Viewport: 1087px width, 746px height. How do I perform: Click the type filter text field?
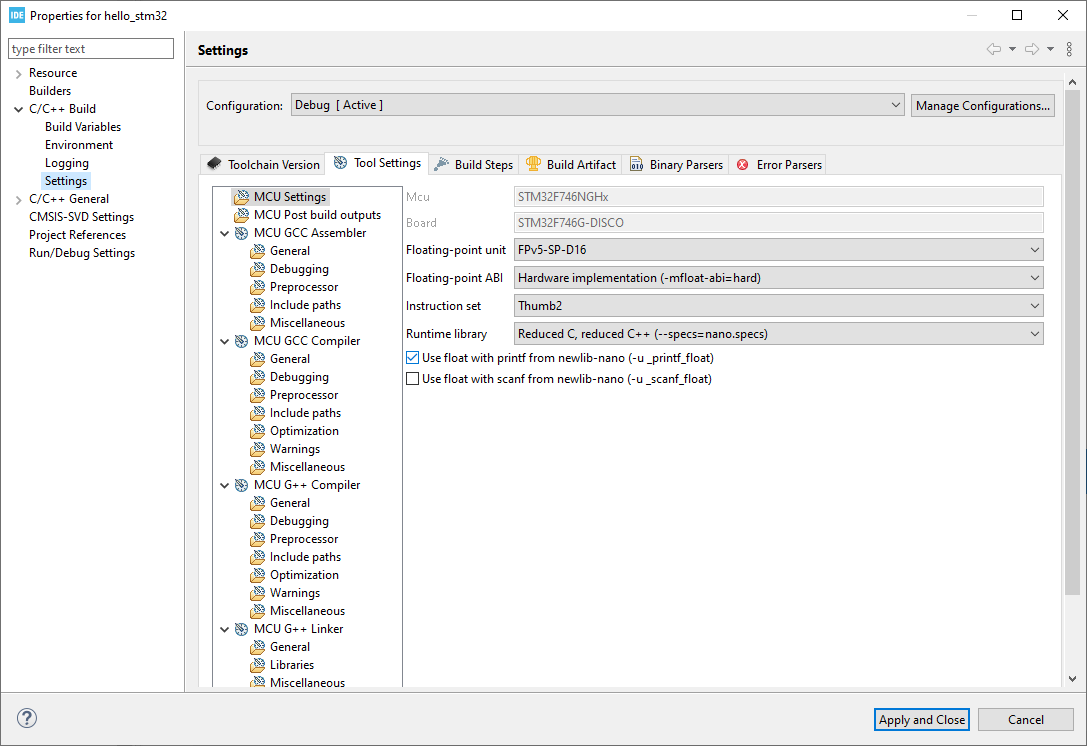(91, 49)
